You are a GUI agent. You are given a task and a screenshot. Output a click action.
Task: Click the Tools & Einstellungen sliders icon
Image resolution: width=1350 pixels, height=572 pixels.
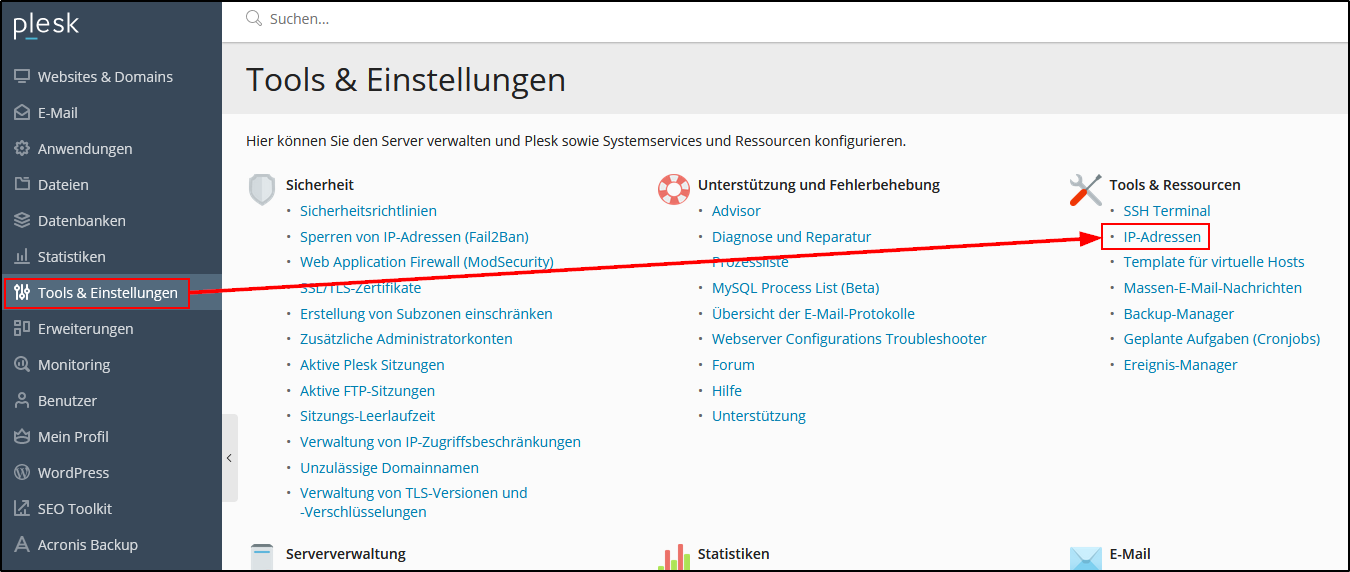(22, 293)
